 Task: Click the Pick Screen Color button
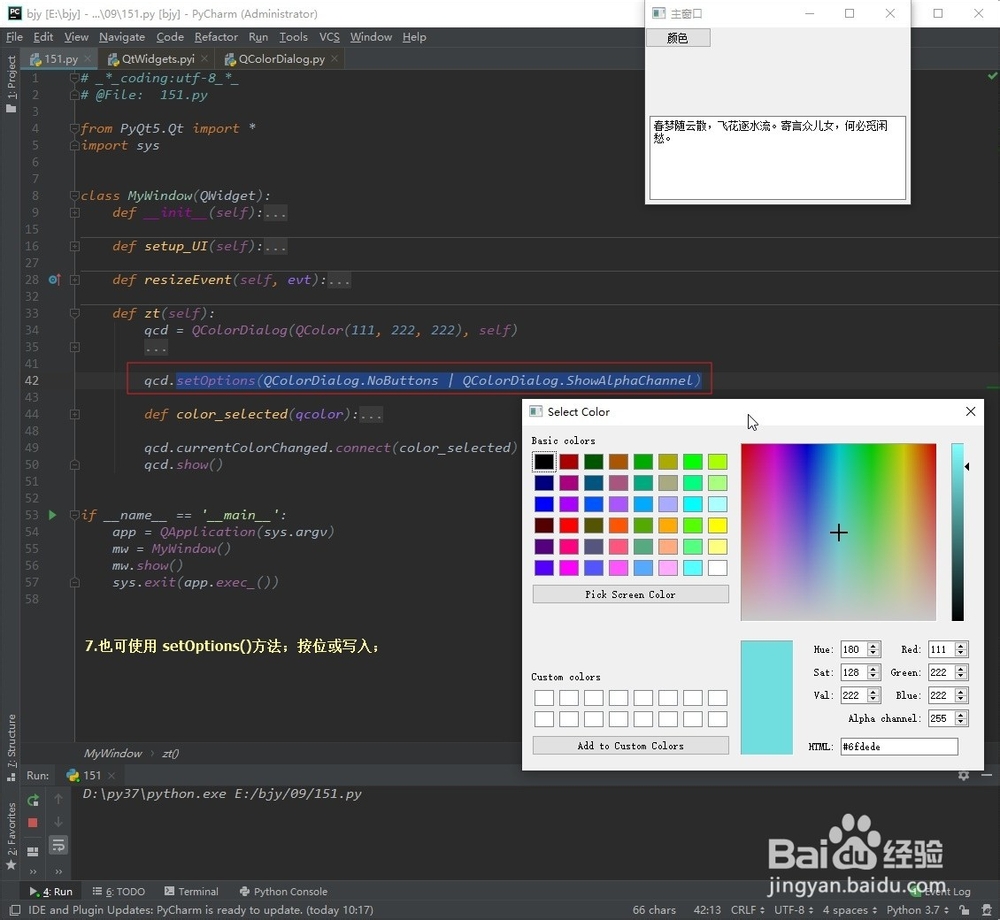[630, 594]
